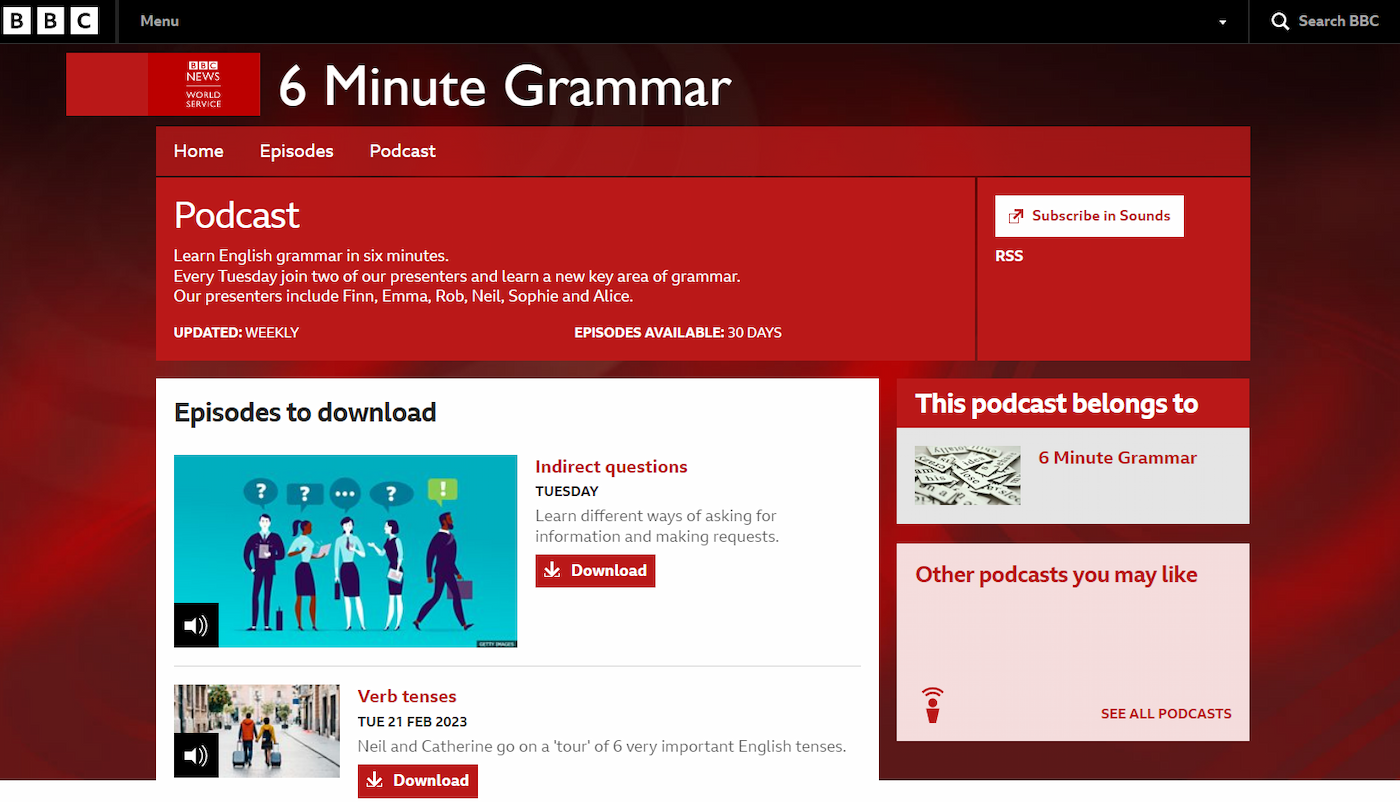This screenshot has height=802, width=1400.
Task: Open the Verb tenses episode title
Action: pyautogui.click(x=407, y=697)
